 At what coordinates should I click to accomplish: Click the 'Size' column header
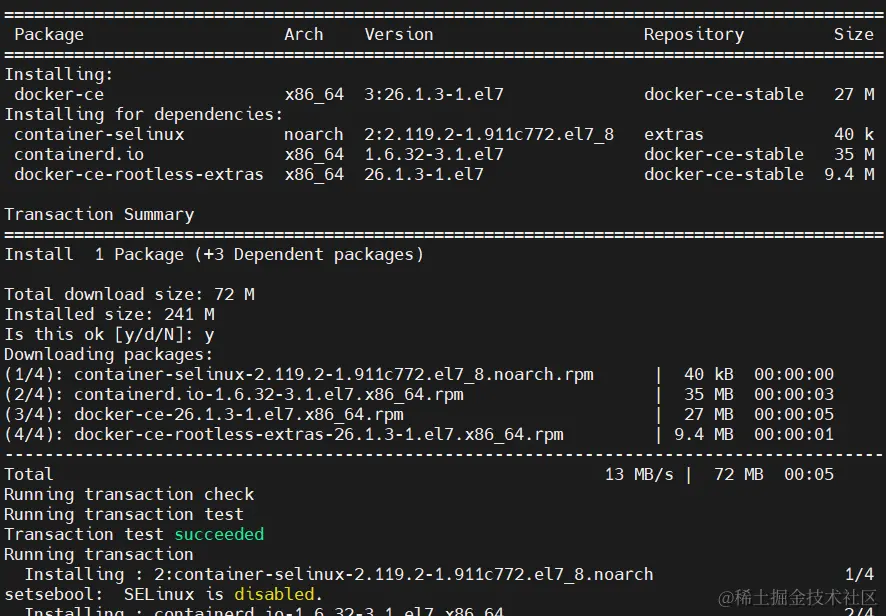point(854,34)
